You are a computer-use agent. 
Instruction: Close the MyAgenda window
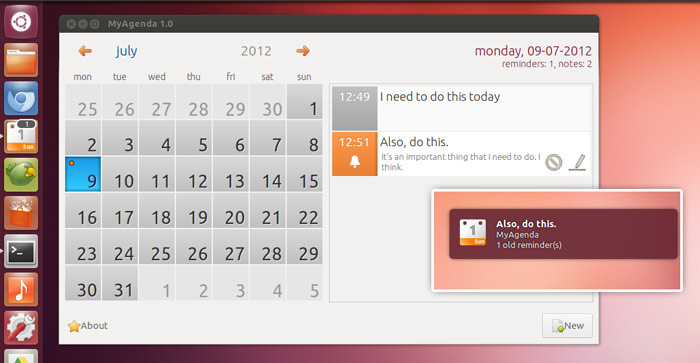coord(71,24)
